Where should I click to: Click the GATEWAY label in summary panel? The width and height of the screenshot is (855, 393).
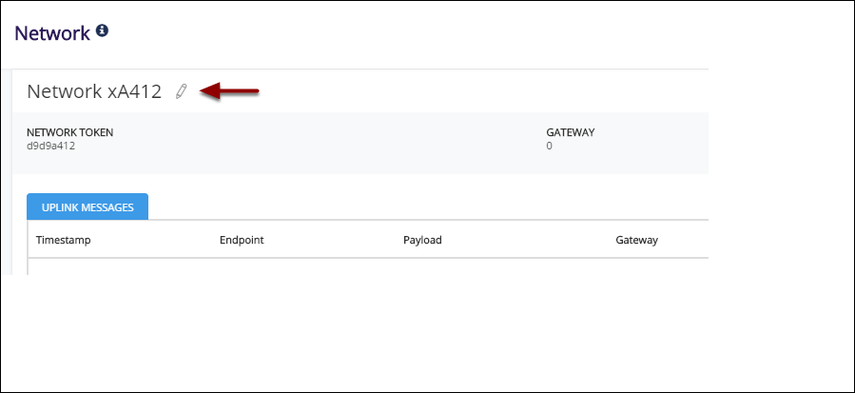point(570,132)
